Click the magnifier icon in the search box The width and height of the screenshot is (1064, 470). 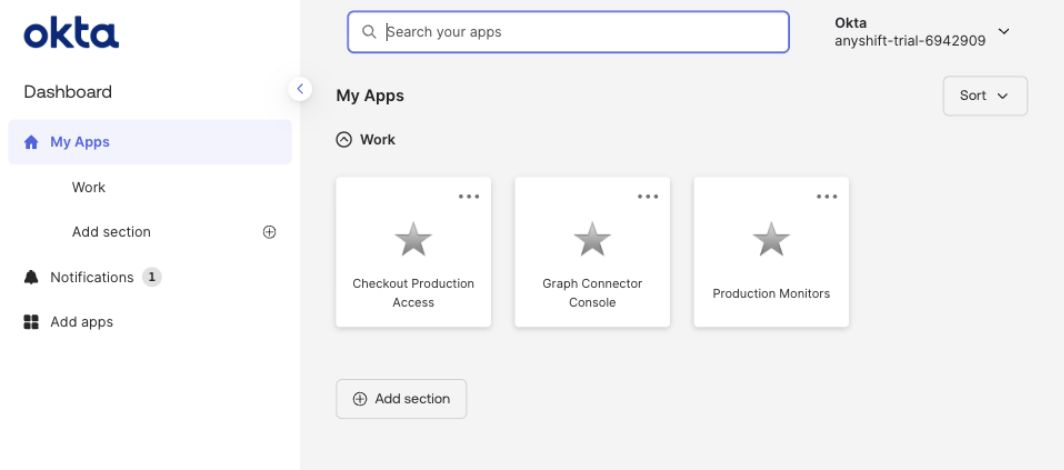tap(369, 32)
